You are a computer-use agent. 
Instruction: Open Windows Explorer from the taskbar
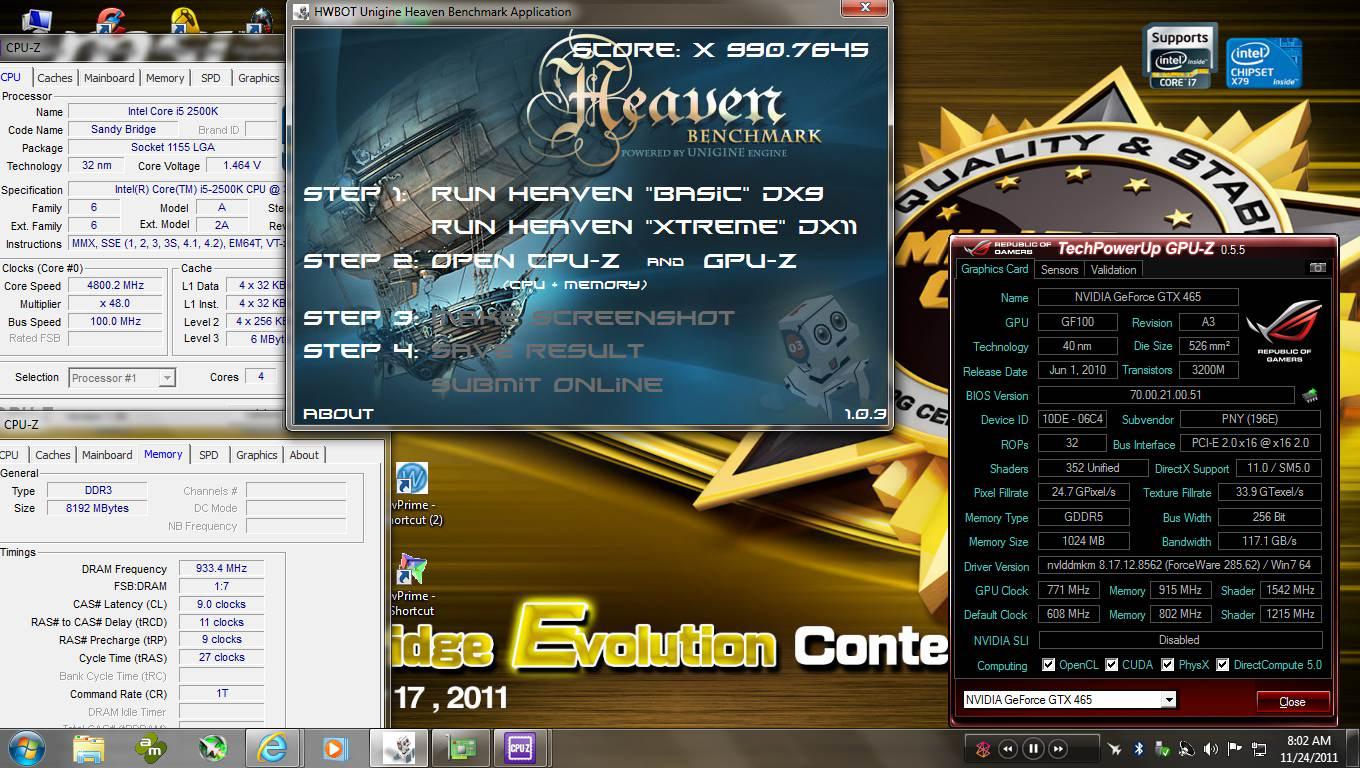coord(88,748)
